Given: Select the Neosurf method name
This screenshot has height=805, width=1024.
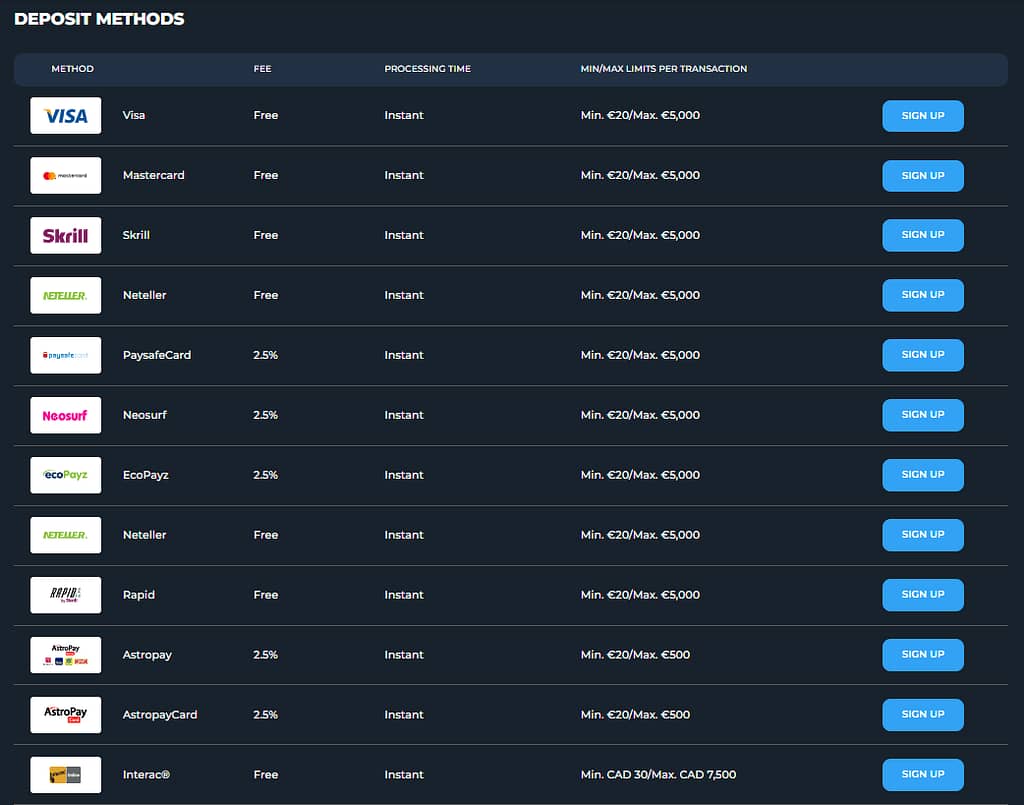Looking at the screenshot, I should (x=144, y=415).
